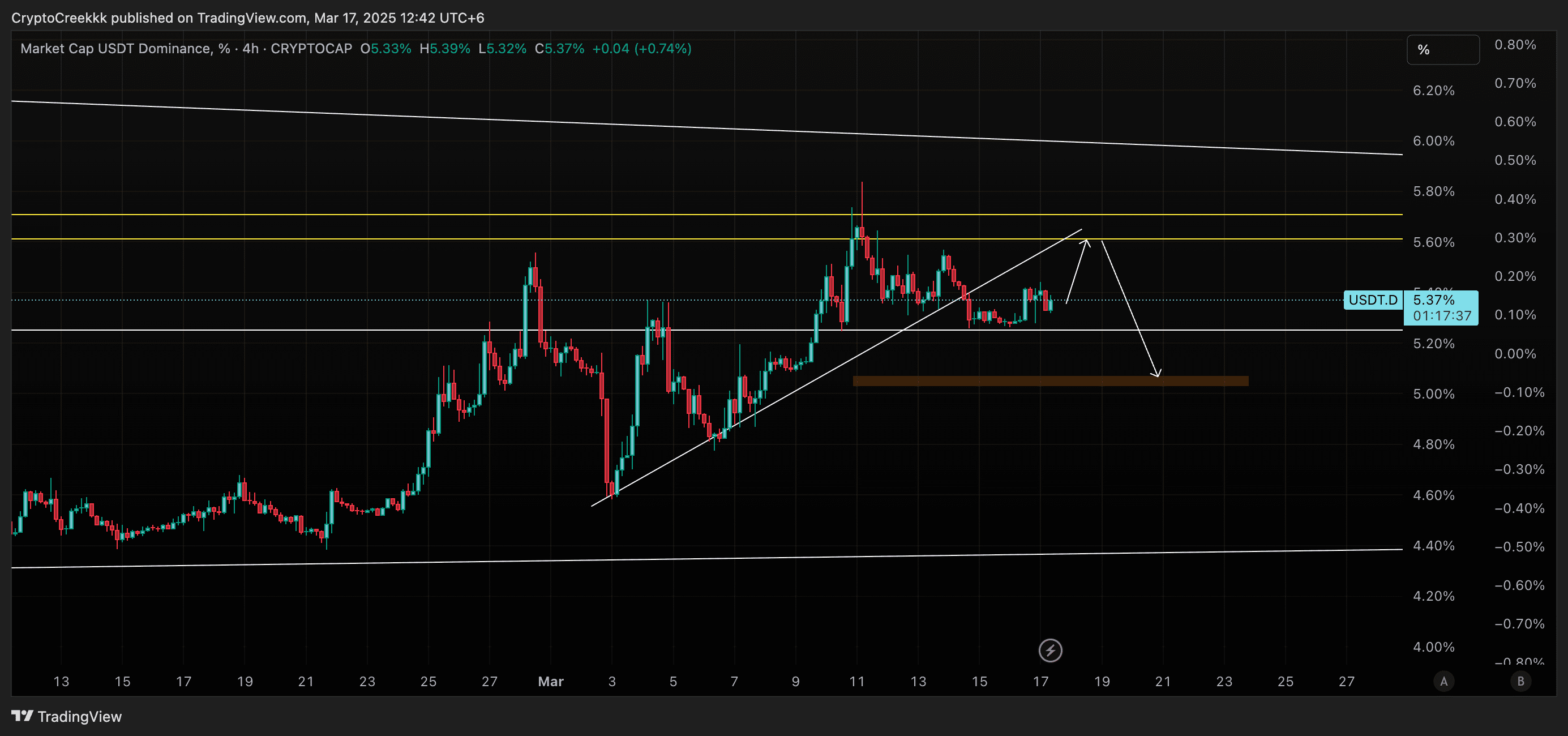Click the 5.00% price axis label
Viewport: 1568px width, 736px height.
click(x=1433, y=395)
